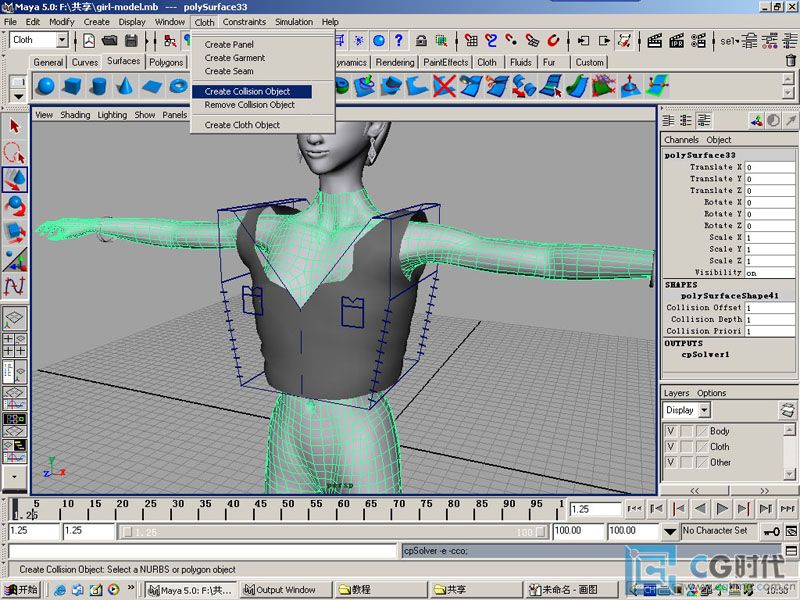Switch to the Rendering shelf tab
The height and width of the screenshot is (600, 800).
coord(395,62)
